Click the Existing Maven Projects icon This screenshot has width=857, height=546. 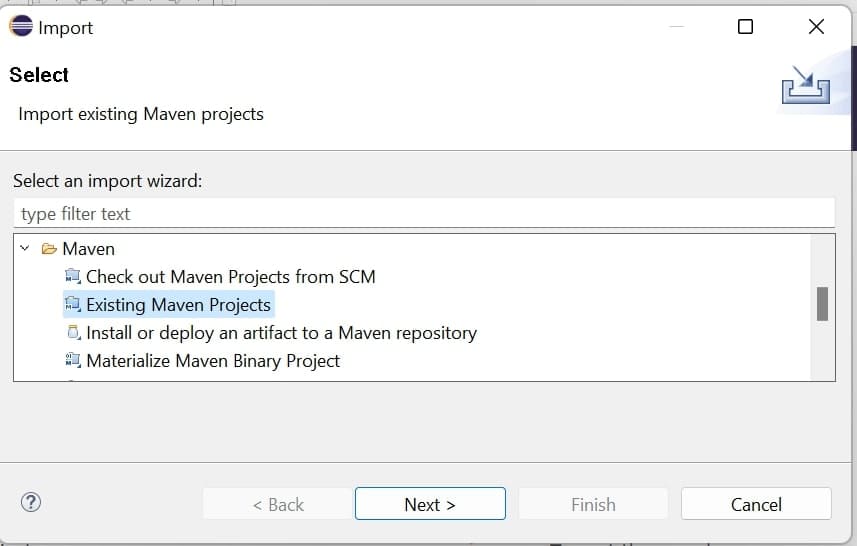click(x=72, y=305)
